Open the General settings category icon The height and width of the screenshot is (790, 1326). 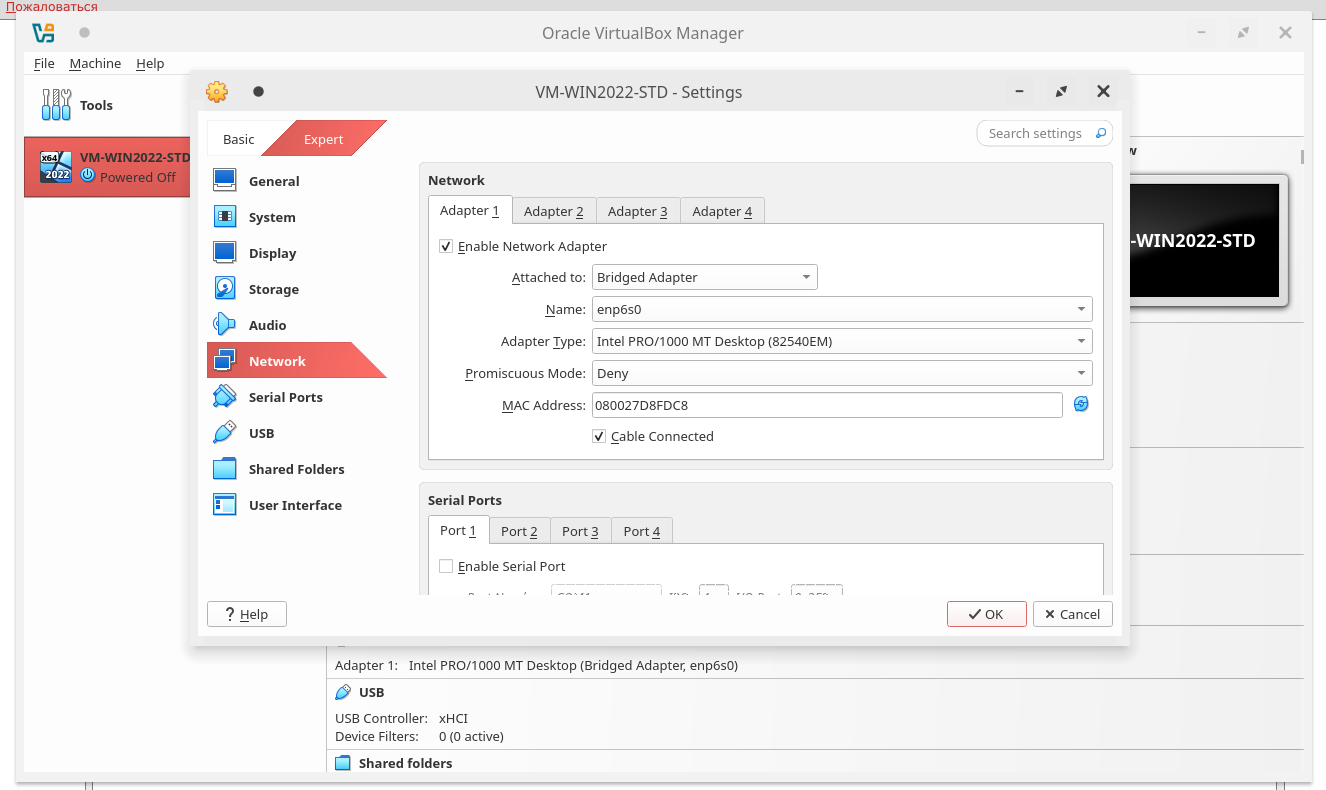click(x=224, y=181)
